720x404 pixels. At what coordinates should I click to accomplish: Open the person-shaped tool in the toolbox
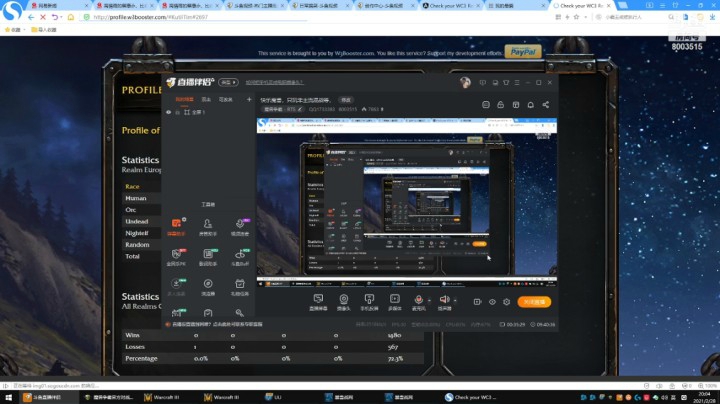tap(208, 227)
